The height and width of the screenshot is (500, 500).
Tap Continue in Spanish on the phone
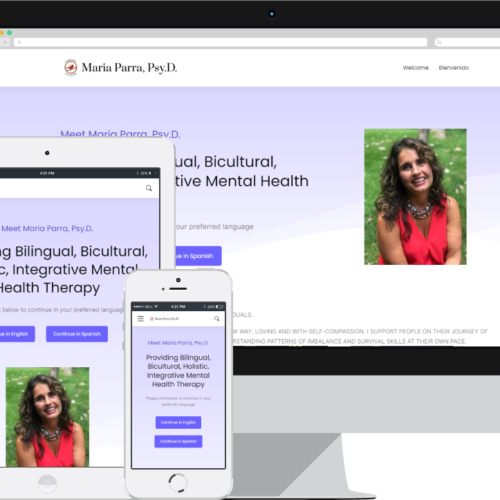coord(178,441)
